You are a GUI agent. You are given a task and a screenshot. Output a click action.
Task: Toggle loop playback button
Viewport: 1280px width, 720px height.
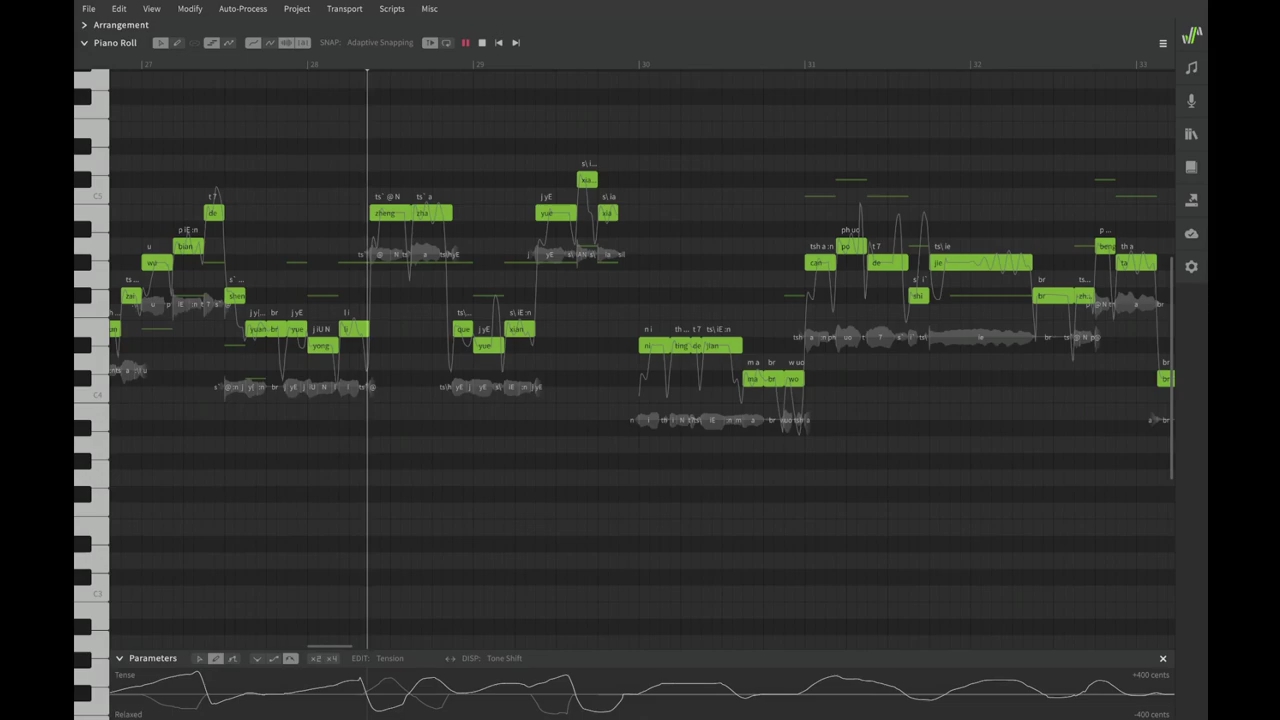(446, 43)
